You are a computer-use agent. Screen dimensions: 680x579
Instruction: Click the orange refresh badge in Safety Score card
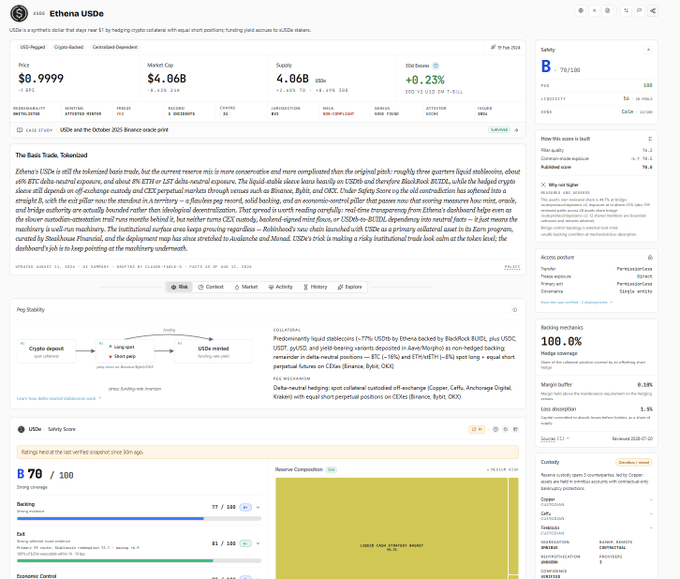[x=477, y=429]
